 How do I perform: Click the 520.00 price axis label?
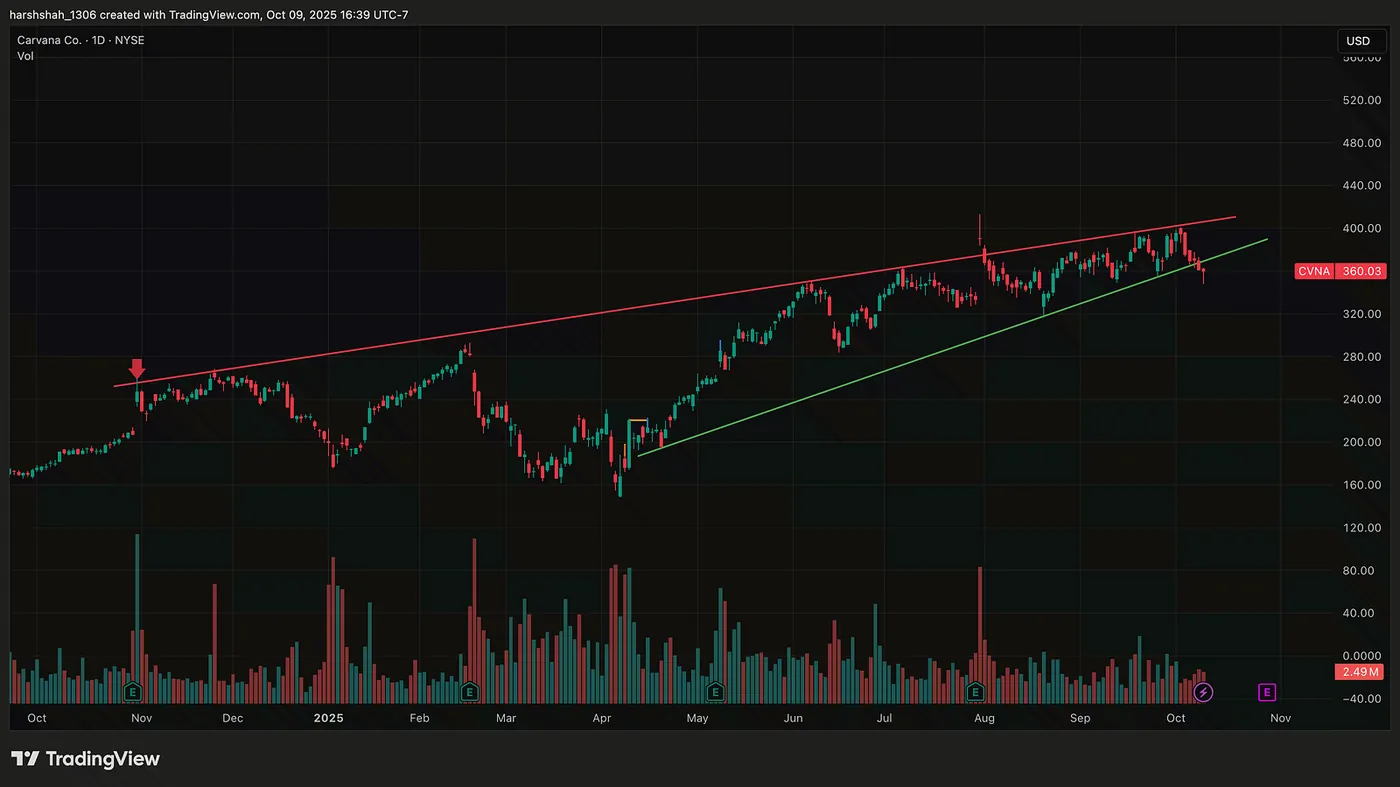1362,100
